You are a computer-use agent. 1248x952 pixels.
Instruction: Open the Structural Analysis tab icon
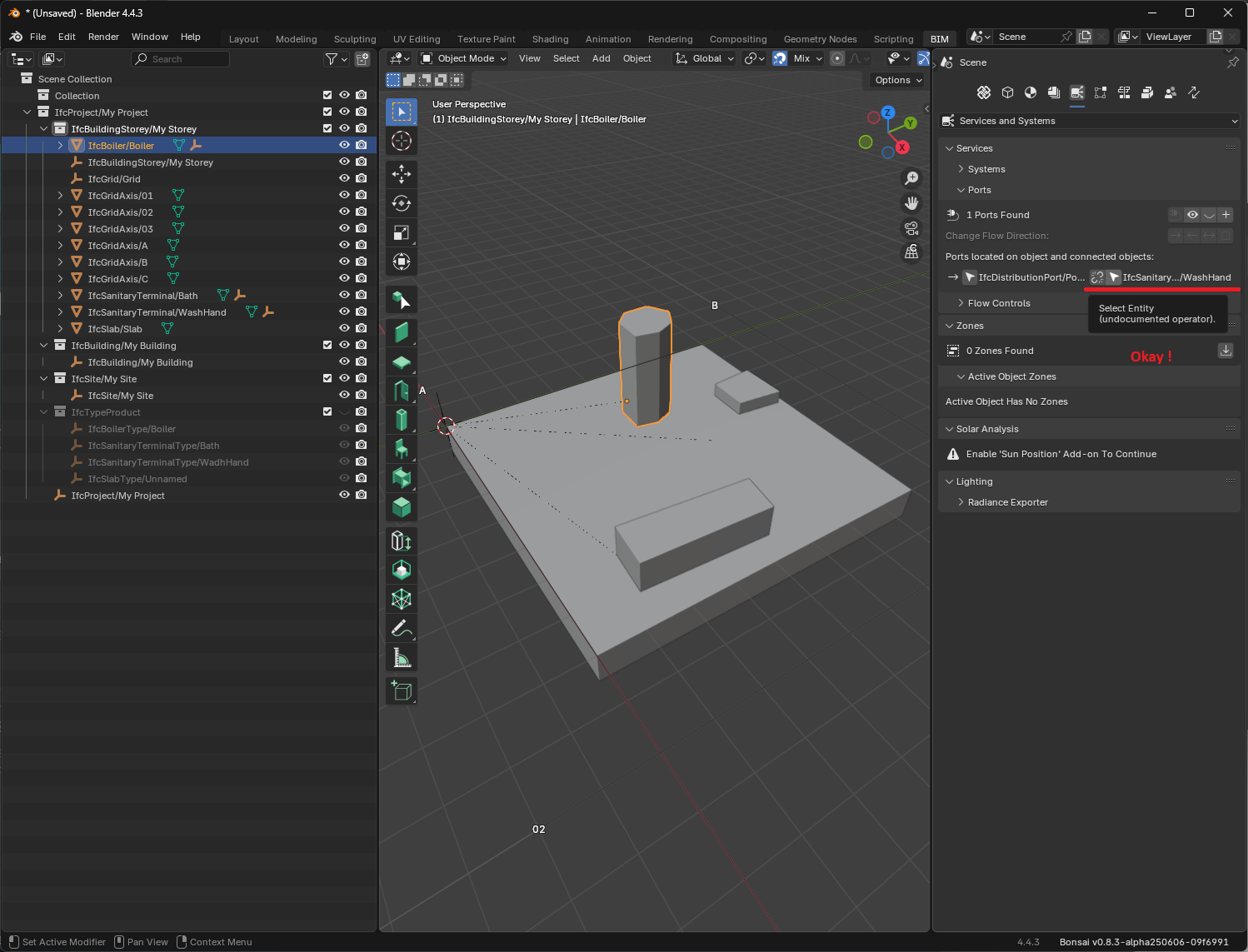[1101, 92]
